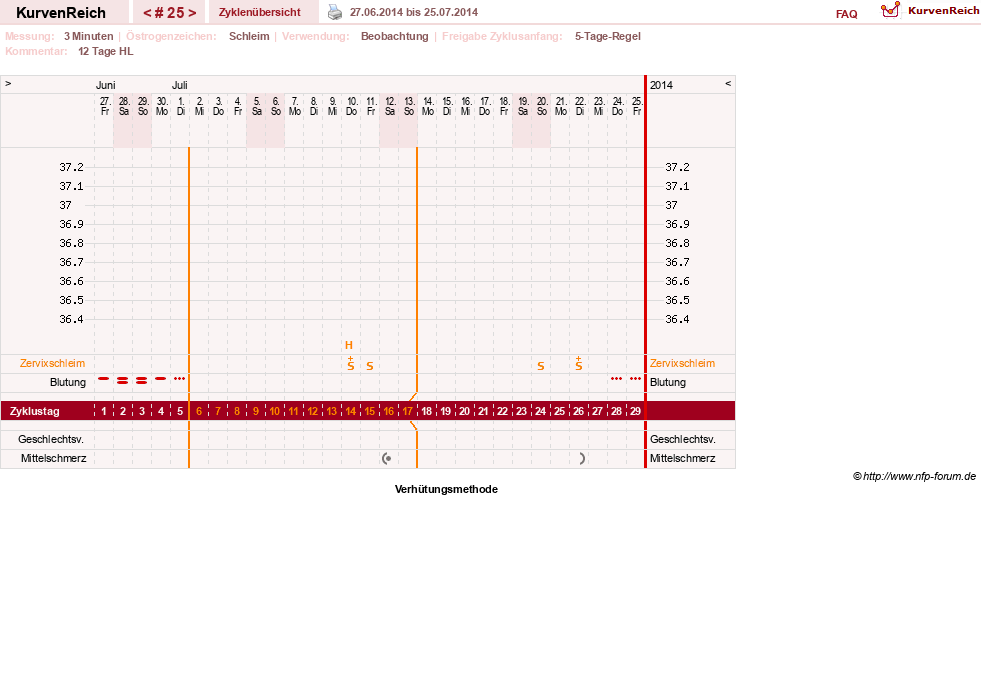This screenshot has width=981, height=688.
Task: Select cycle day 6 in the Zyklustag row
Action: [x=199, y=411]
